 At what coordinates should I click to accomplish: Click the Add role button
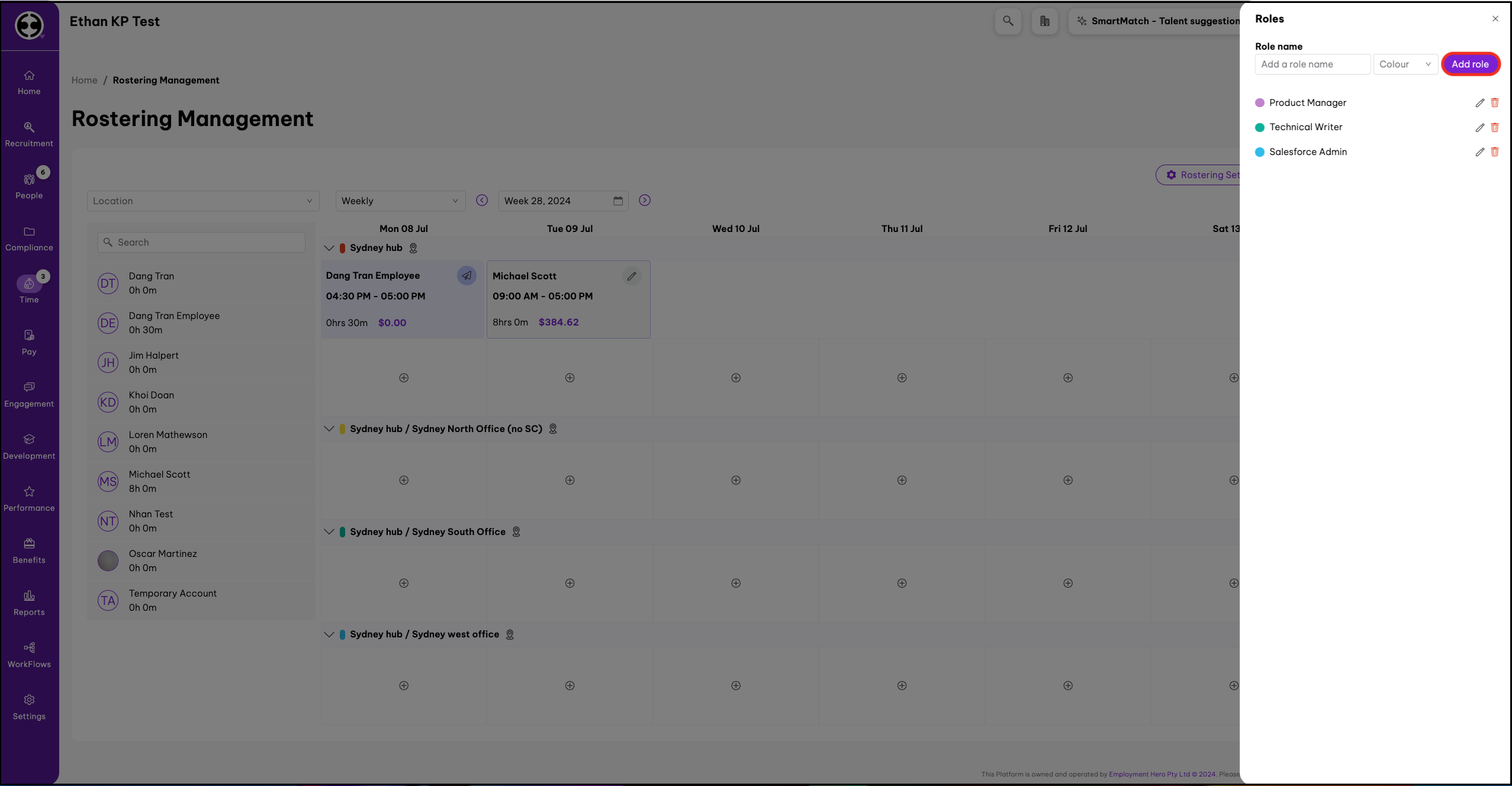1469,65
